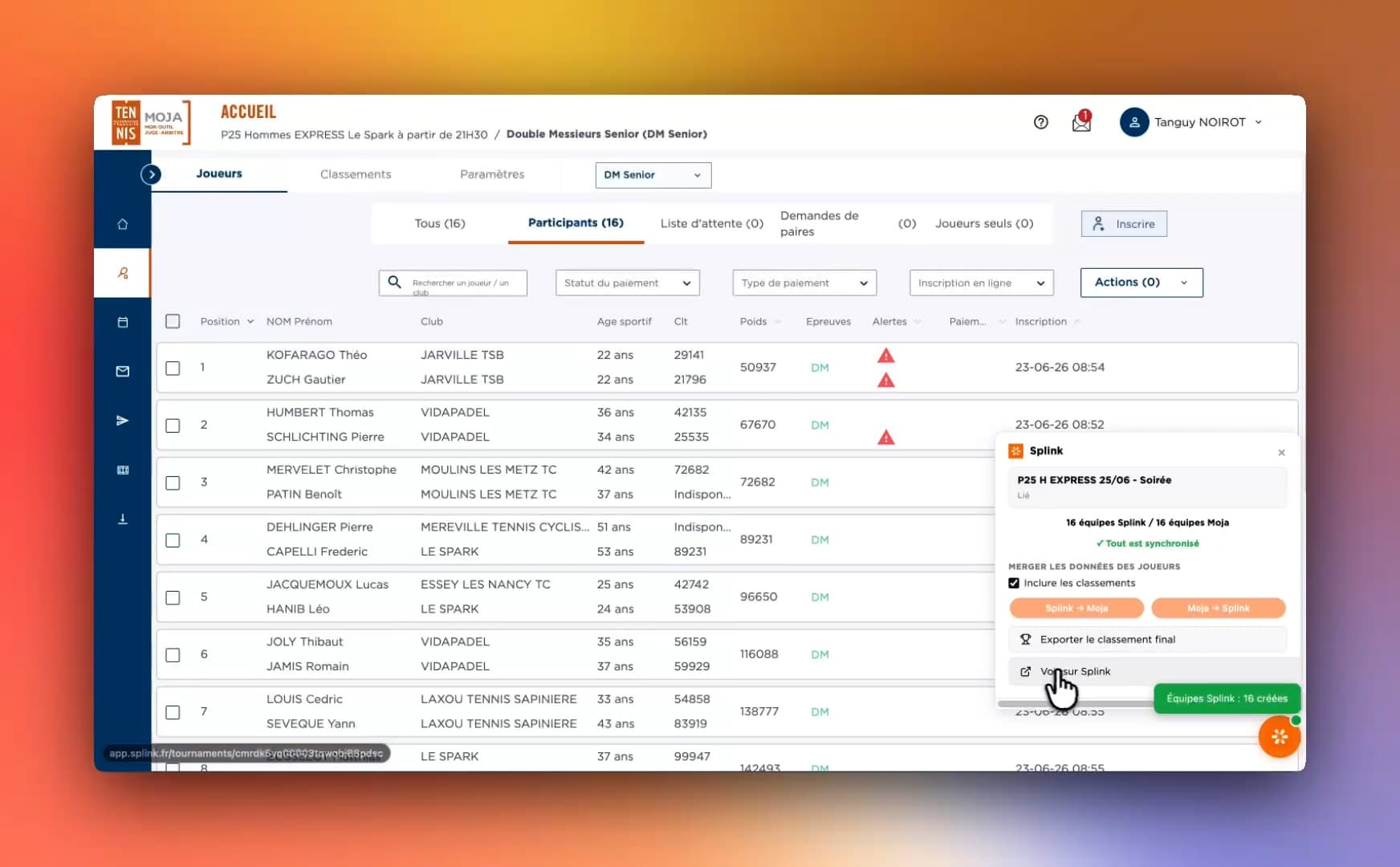Sort by Alertes column
This screenshot has height=867, width=1400.
click(896, 321)
